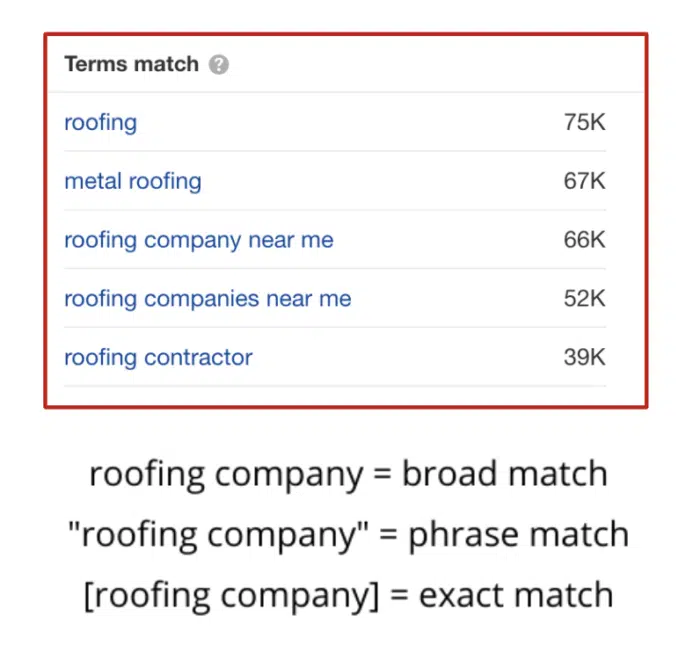Select the "roofing companies near me" keyword
This screenshot has width=700, height=645.
click(x=207, y=299)
